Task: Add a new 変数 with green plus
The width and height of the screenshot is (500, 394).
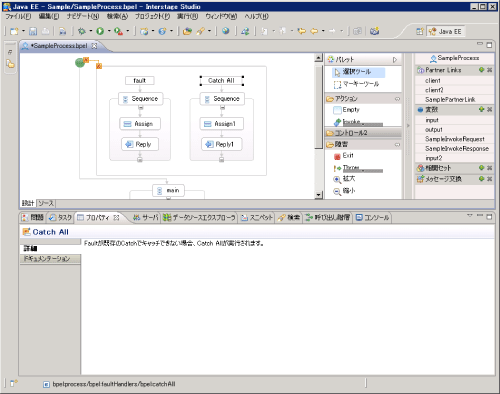Action: click(x=481, y=109)
